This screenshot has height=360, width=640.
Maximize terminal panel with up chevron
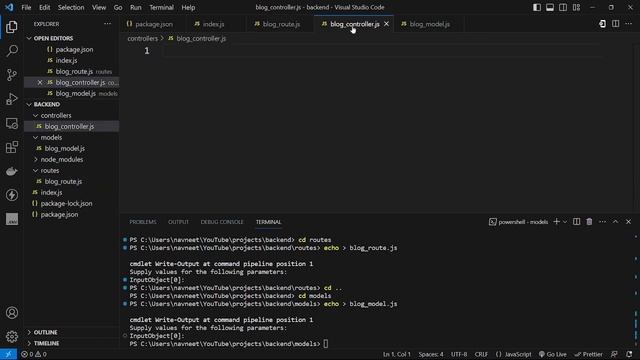click(x=616, y=222)
